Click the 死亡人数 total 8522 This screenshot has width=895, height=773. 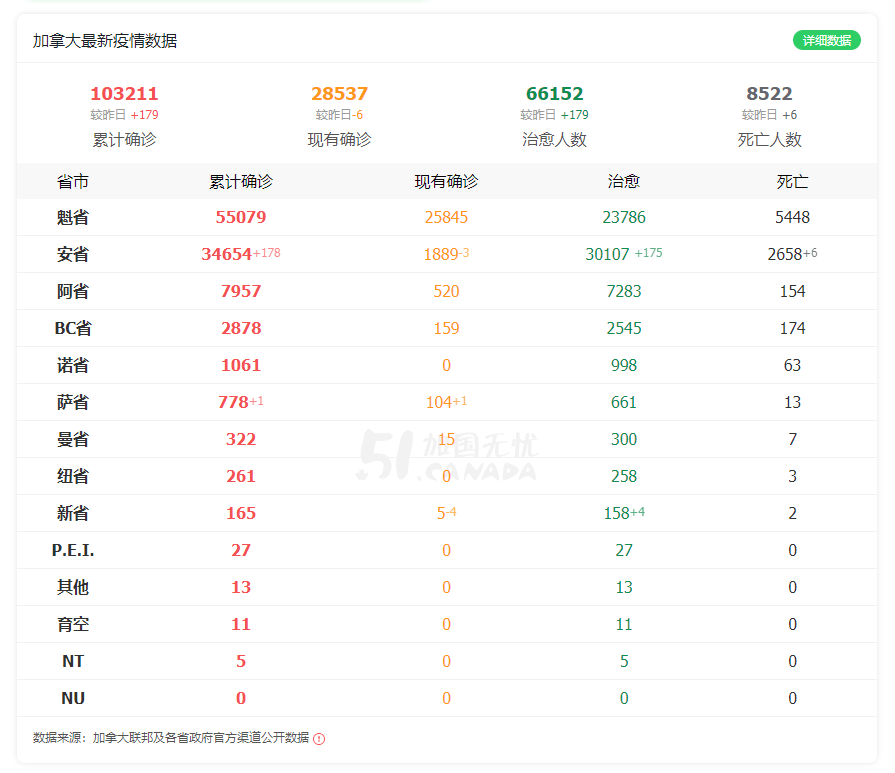tap(769, 94)
